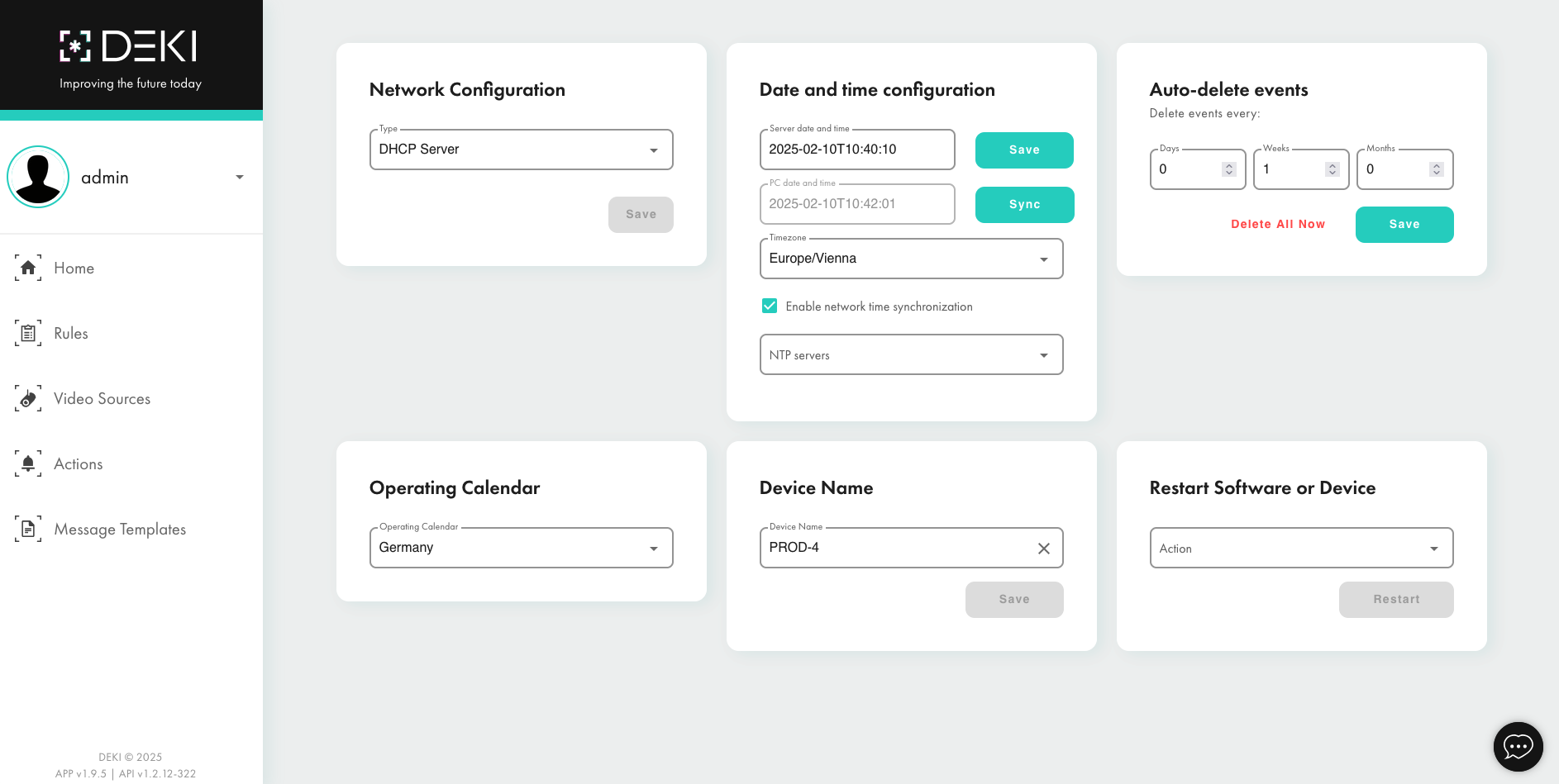Click the Rules clipboard icon

click(x=28, y=333)
